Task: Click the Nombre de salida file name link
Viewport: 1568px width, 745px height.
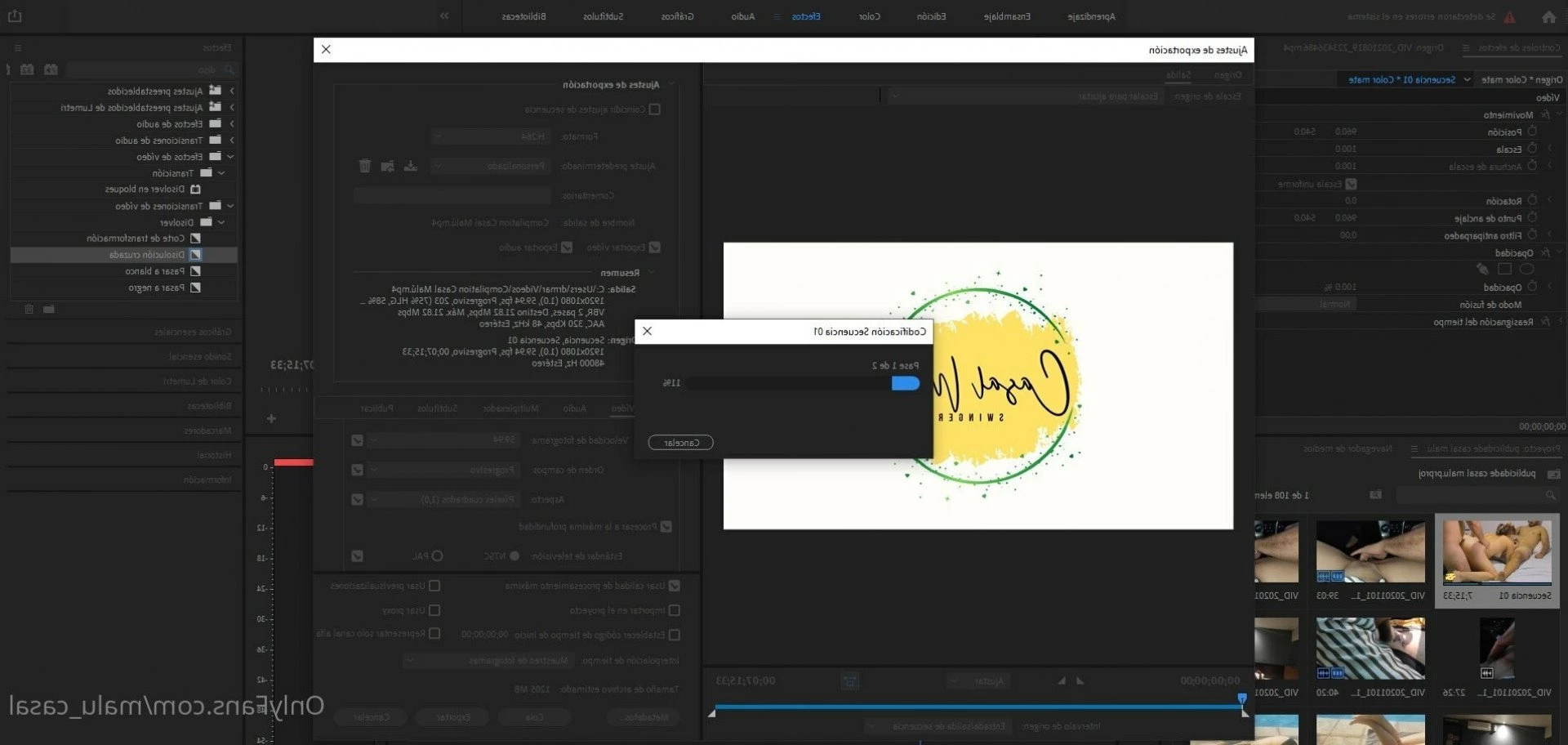Action: pyautogui.click(x=490, y=222)
